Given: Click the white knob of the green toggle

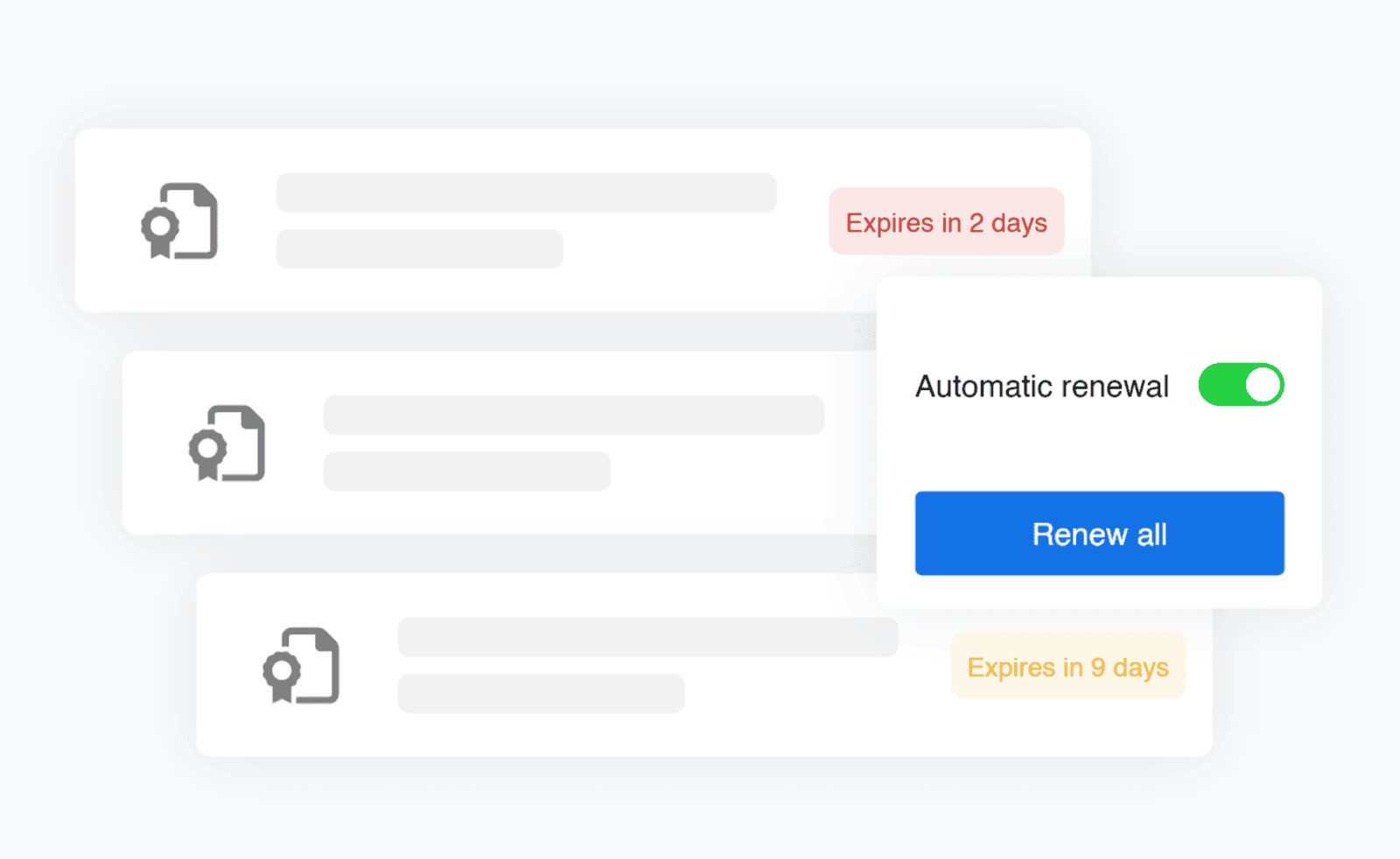Looking at the screenshot, I should [1263, 385].
